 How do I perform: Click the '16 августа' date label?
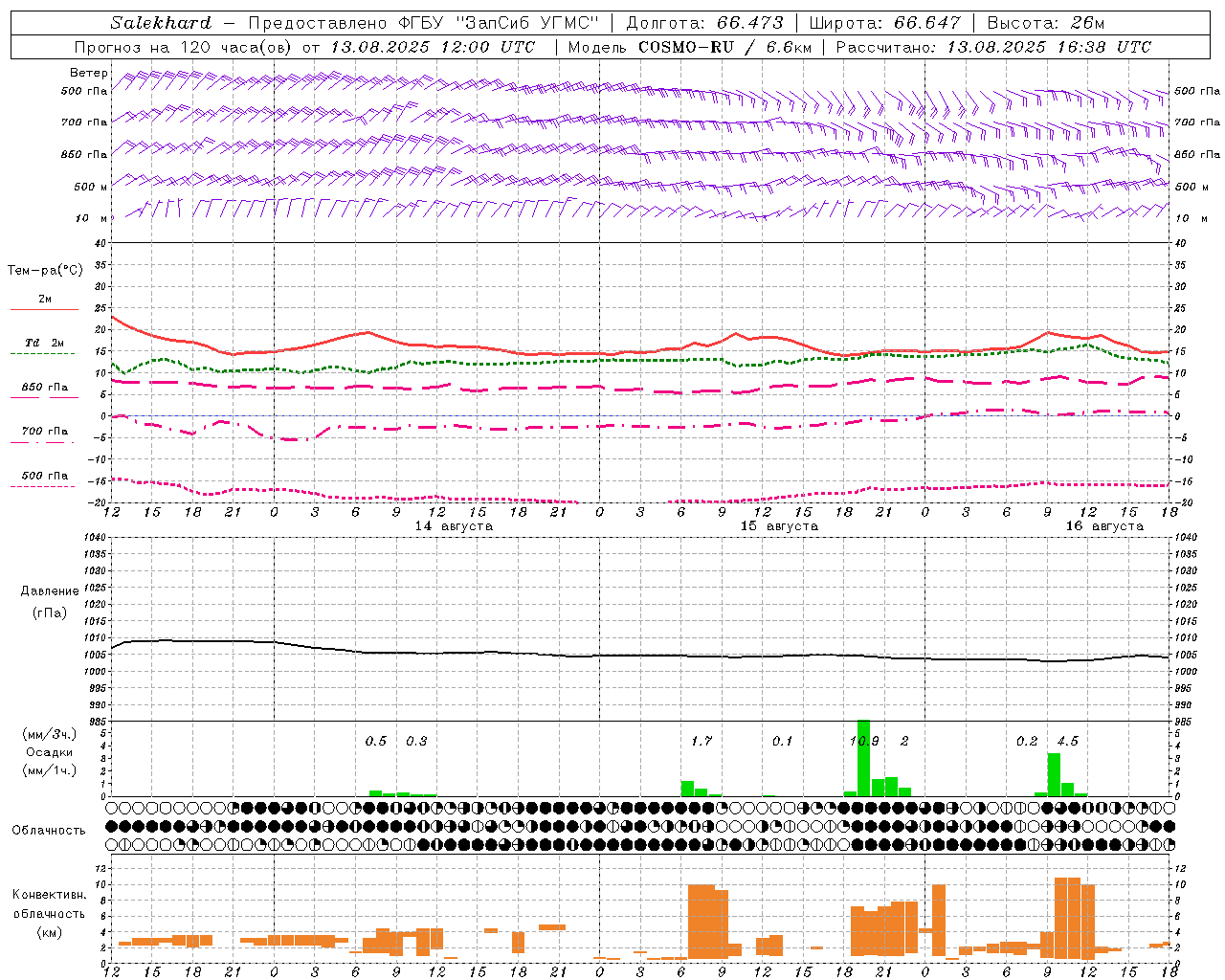click(x=1104, y=526)
